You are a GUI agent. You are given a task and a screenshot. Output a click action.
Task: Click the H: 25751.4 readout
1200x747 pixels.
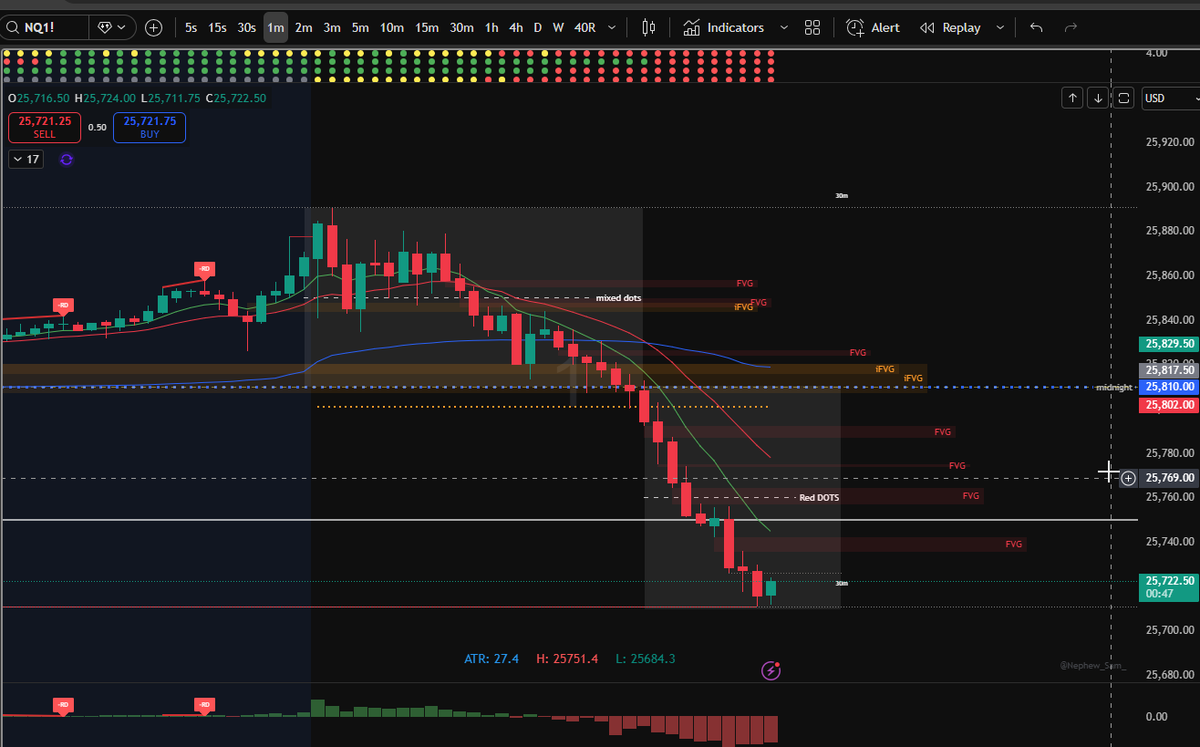pyautogui.click(x=566, y=659)
